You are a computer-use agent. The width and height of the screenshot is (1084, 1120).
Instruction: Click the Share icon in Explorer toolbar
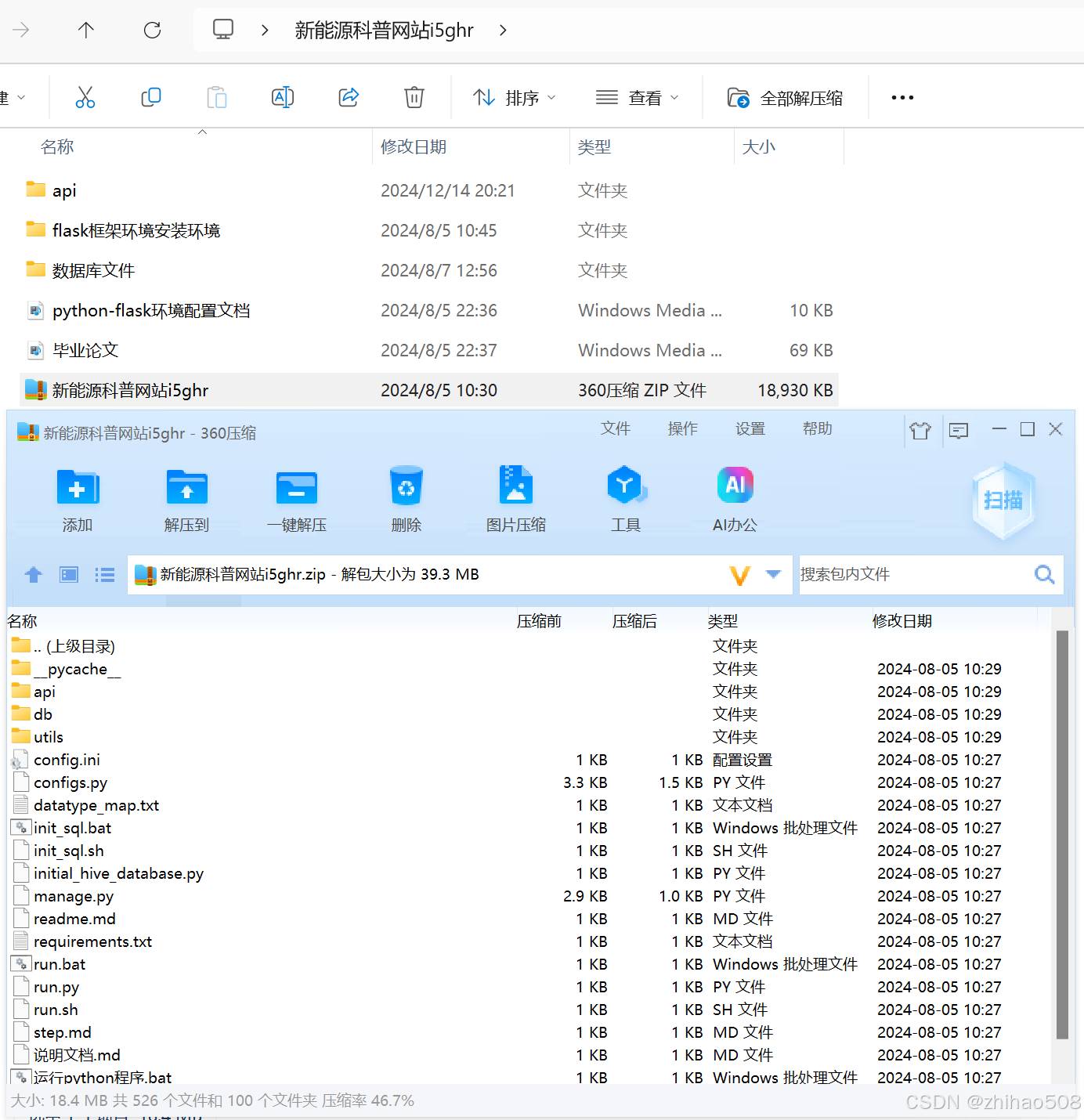pyautogui.click(x=349, y=97)
